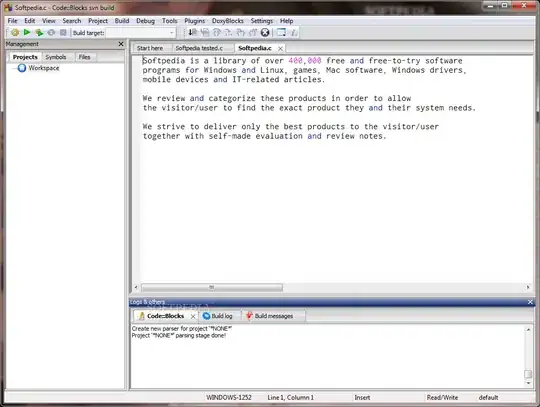
Task: Open the Debug menu
Action: 145,21
